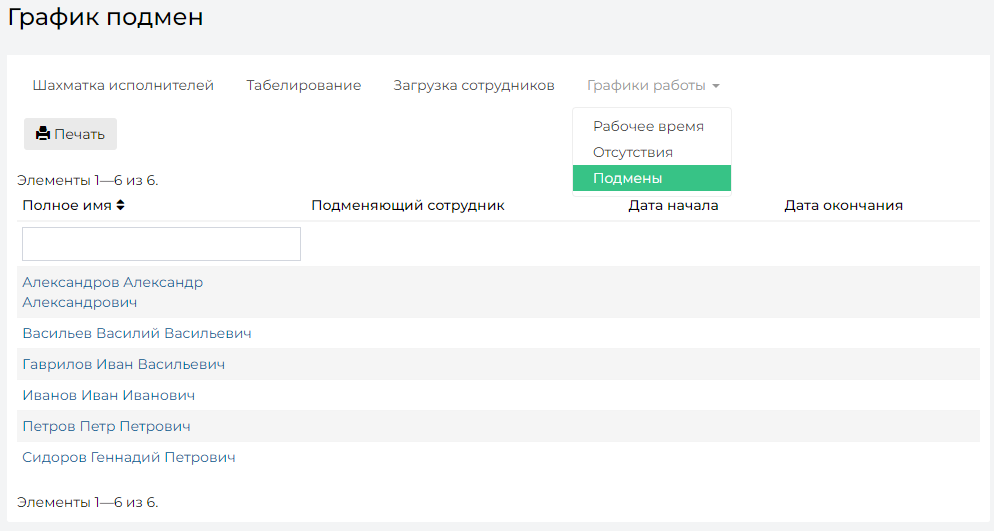Focus the full name filter input field
994x531 pixels.
[x=161, y=244]
